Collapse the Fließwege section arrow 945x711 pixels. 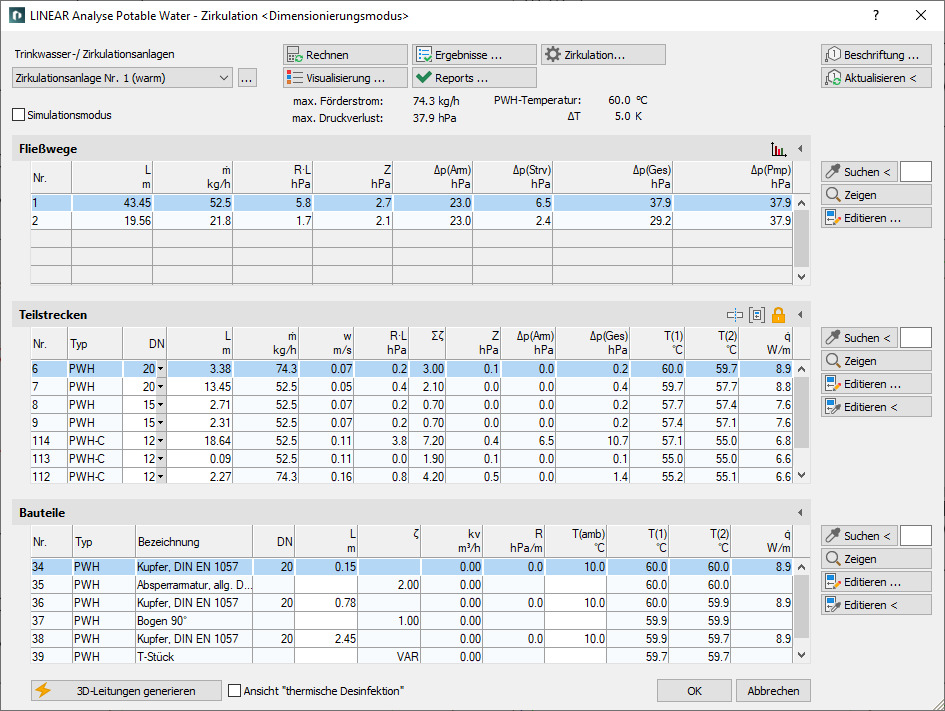click(x=800, y=149)
